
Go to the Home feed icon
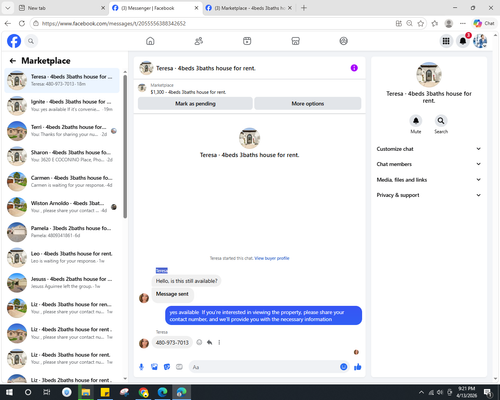click(x=150, y=41)
